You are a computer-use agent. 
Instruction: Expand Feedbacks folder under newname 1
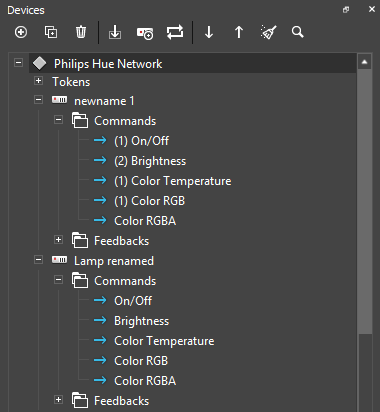(59, 239)
